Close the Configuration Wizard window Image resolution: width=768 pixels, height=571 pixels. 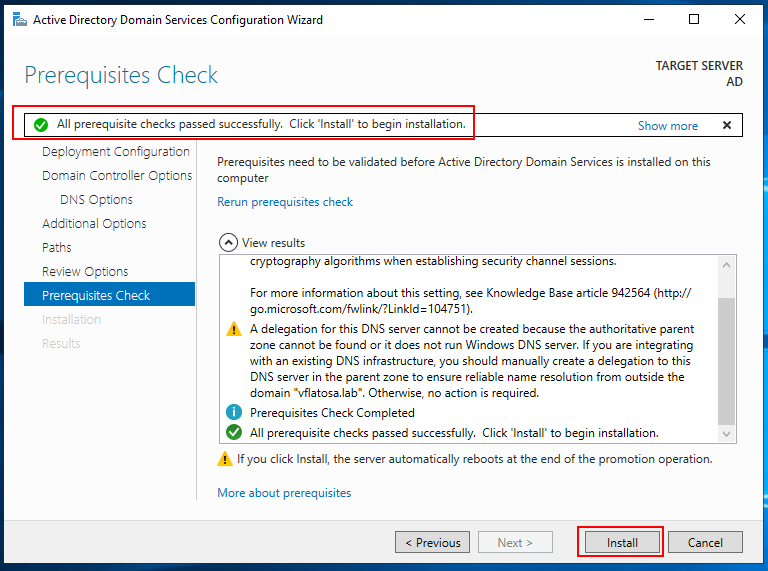(x=740, y=20)
